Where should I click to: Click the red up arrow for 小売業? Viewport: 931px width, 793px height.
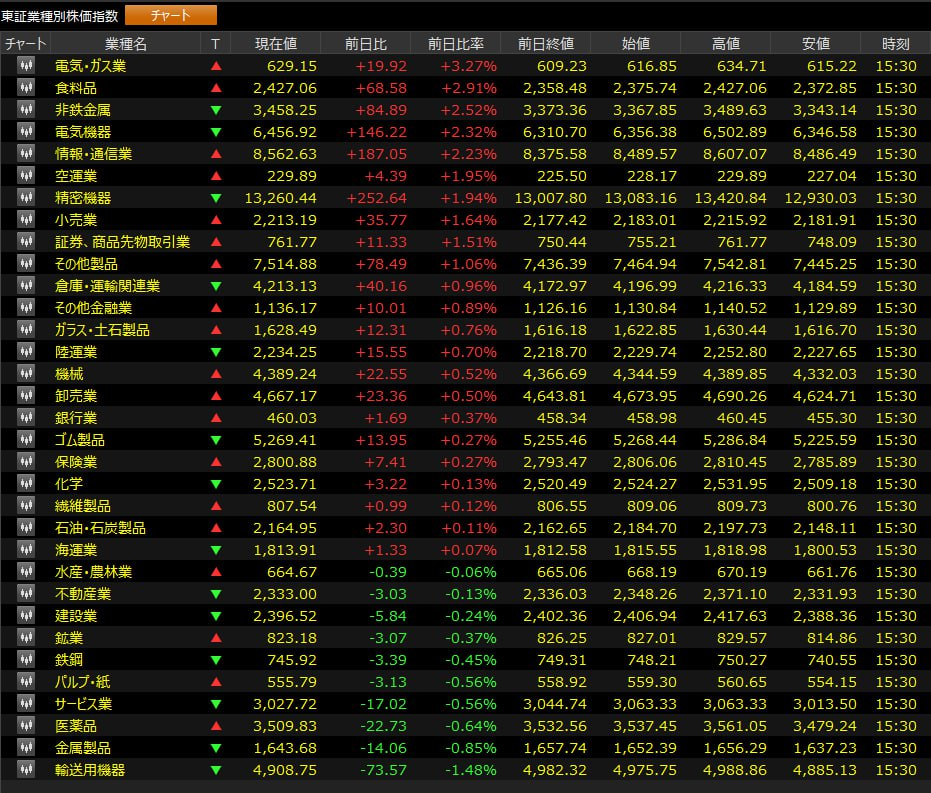tap(216, 220)
